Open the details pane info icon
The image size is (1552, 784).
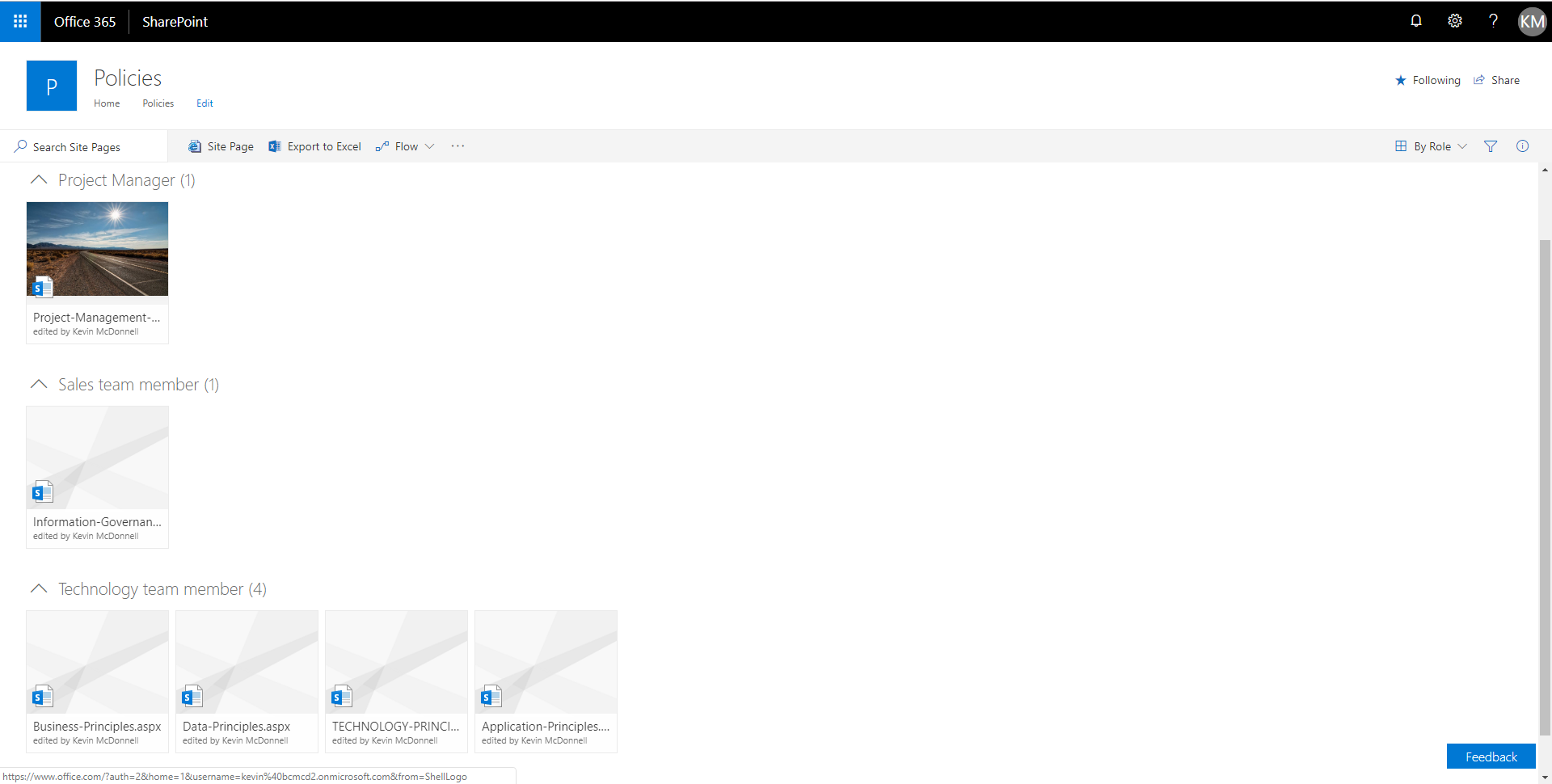pyautogui.click(x=1522, y=146)
